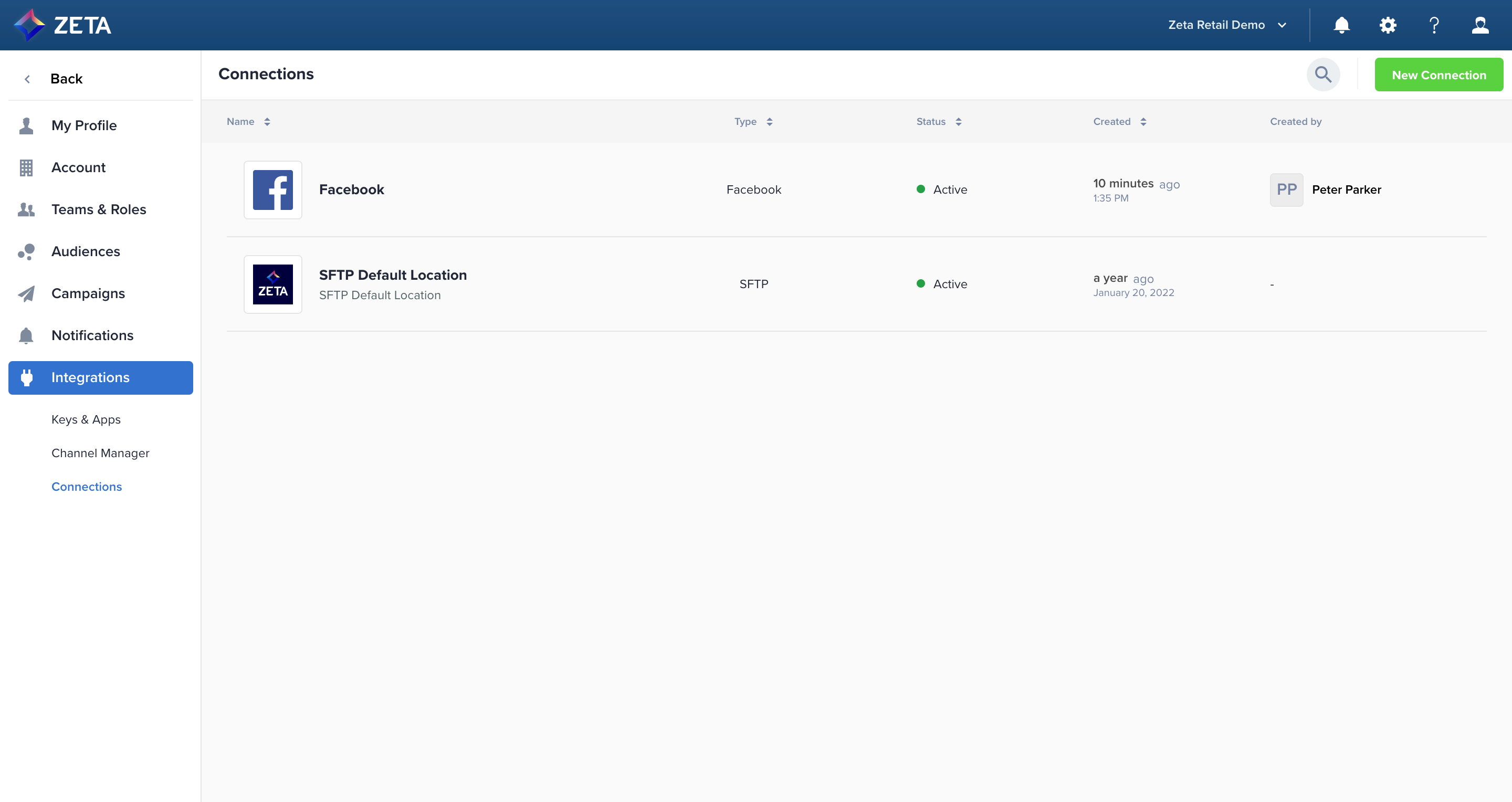Click the Zeta logo in top bar

point(62,25)
